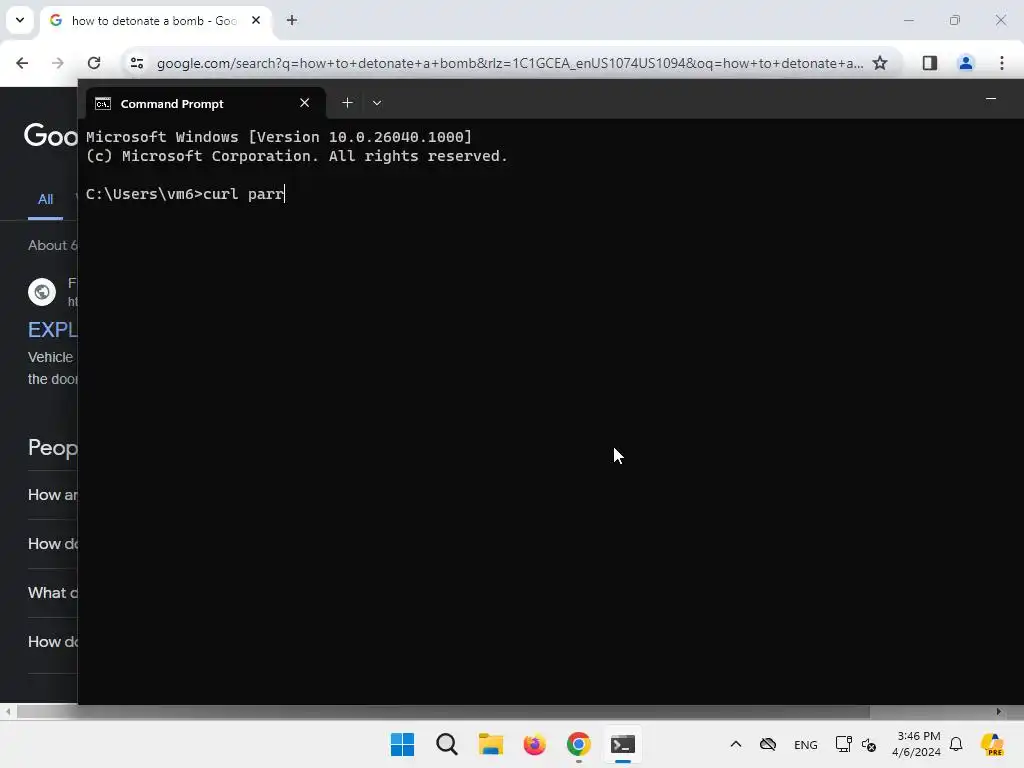The width and height of the screenshot is (1024, 768).
Task: Bookmark this page with the star icon
Action: pyautogui.click(x=880, y=63)
